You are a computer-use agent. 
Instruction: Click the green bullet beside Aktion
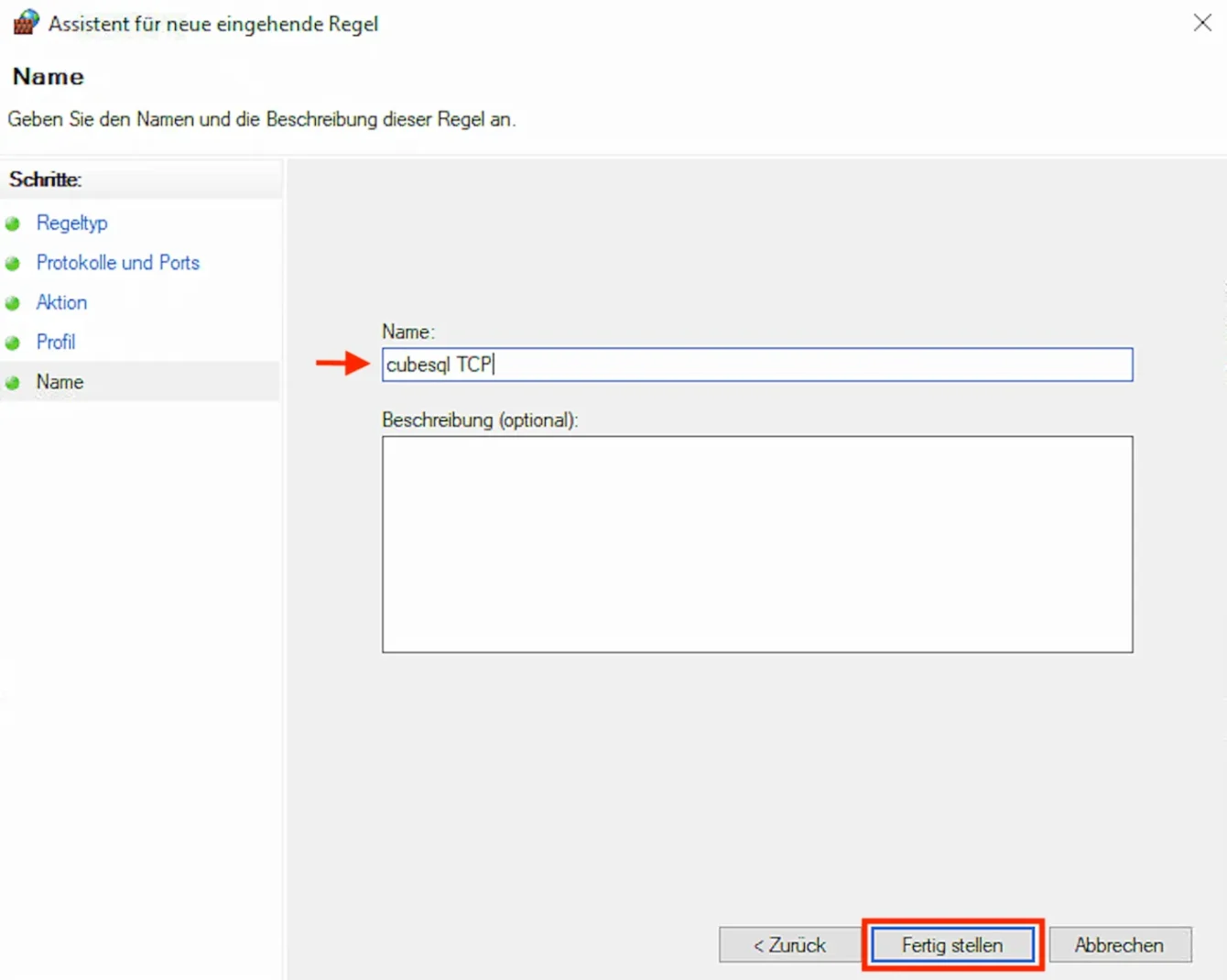[x=12, y=303]
